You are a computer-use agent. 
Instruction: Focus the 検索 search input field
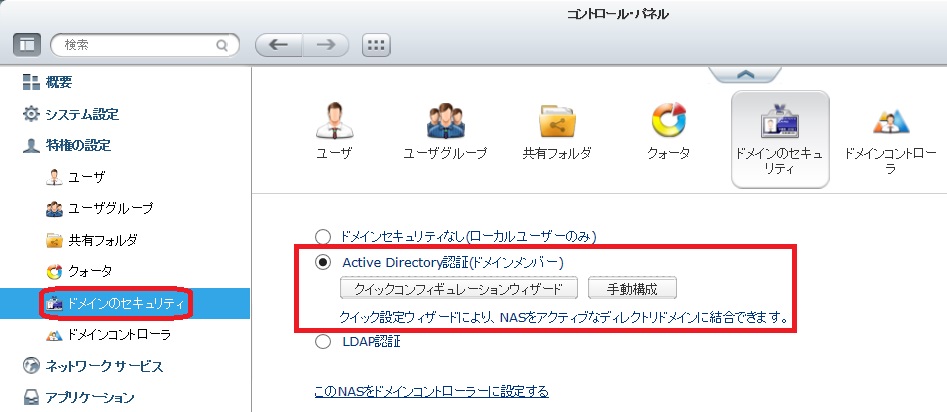pos(145,45)
